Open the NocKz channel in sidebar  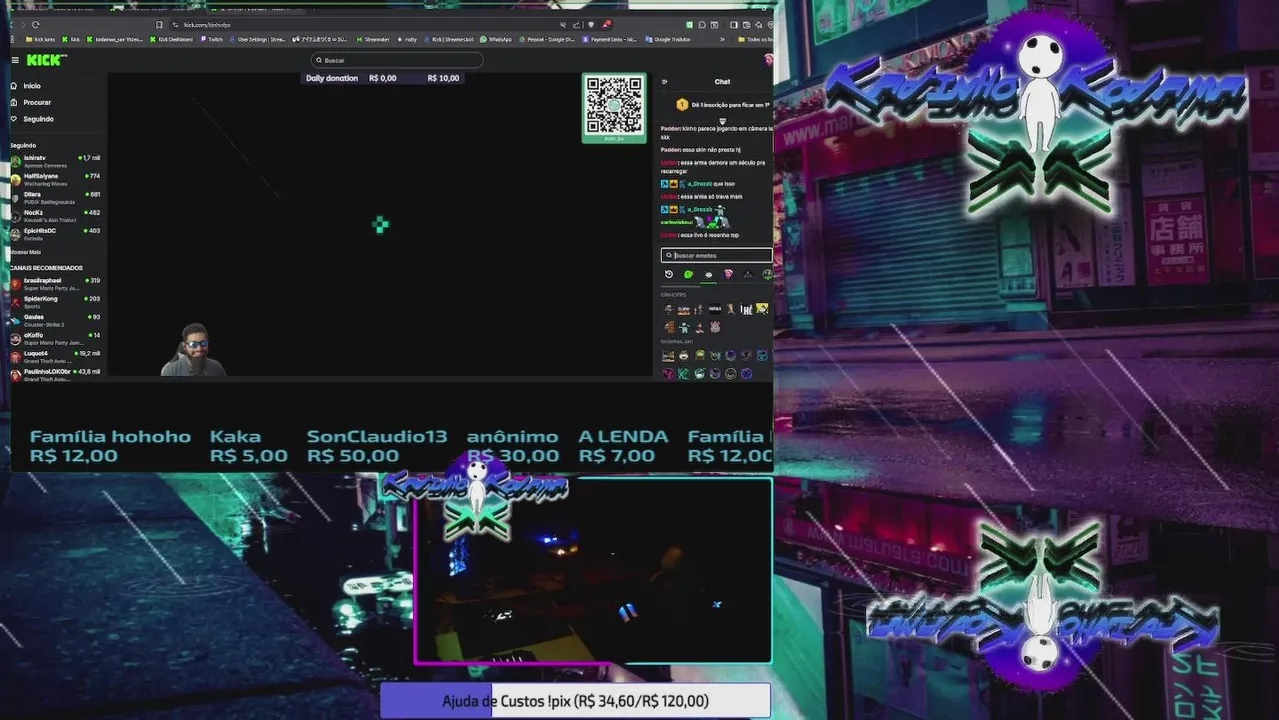55,214
